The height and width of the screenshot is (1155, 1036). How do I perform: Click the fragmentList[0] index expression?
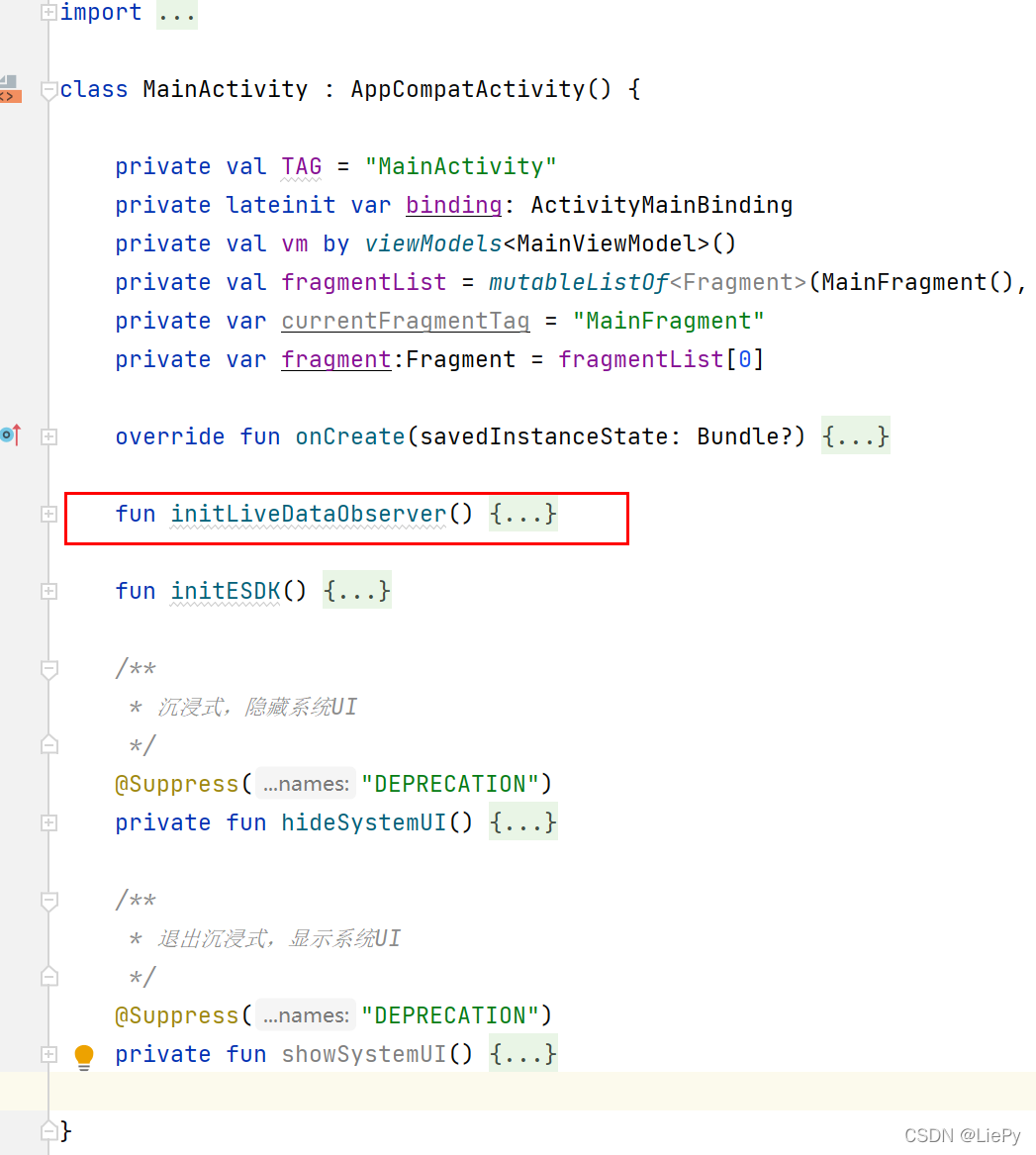pyautogui.click(x=661, y=359)
